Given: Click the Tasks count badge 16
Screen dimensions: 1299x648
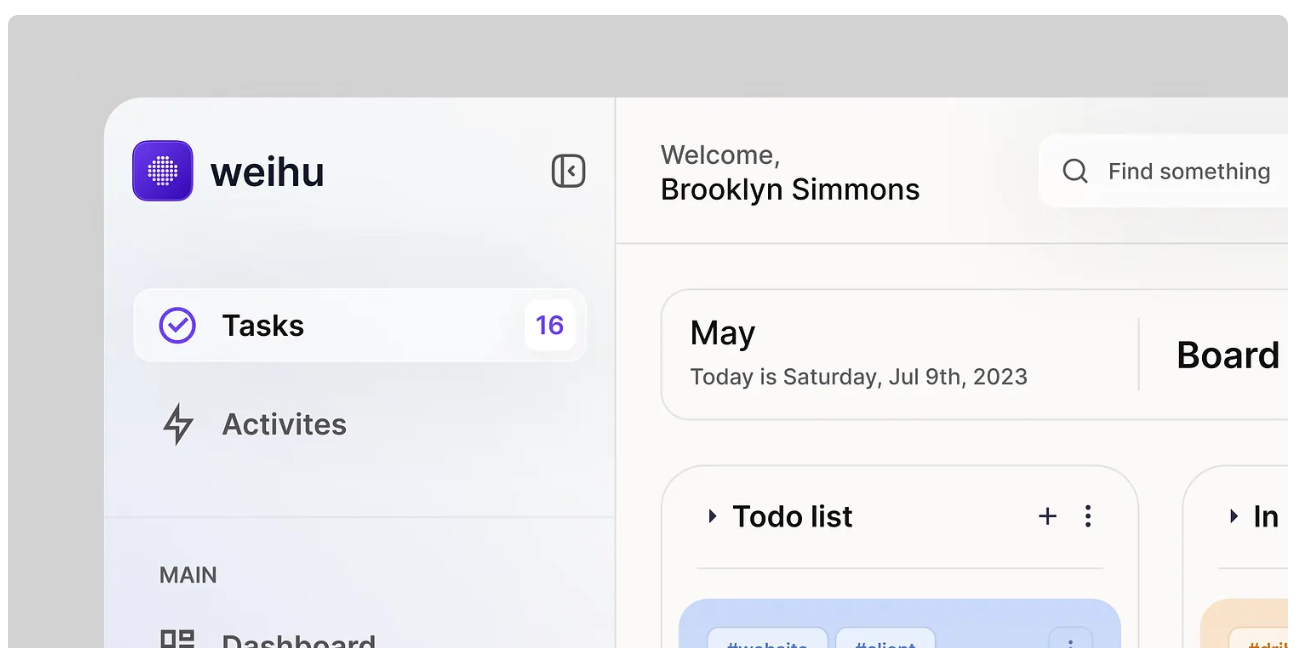Looking at the screenshot, I should (550, 325).
